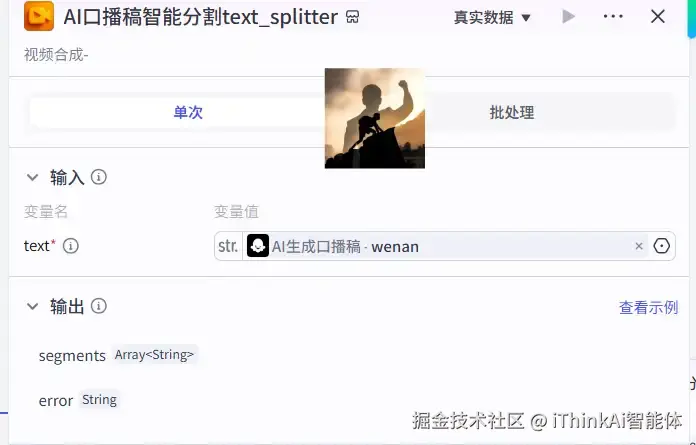The height and width of the screenshot is (445, 696).
Task: Switch to the 批处理 tab
Action: click(x=512, y=112)
